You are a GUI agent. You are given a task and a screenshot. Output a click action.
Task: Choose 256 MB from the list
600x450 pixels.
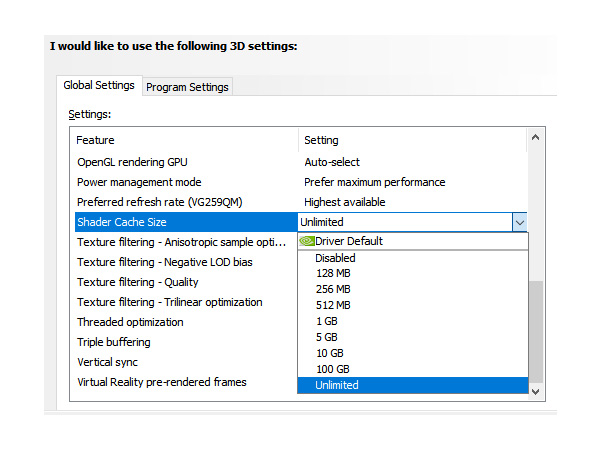[x=333, y=289]
